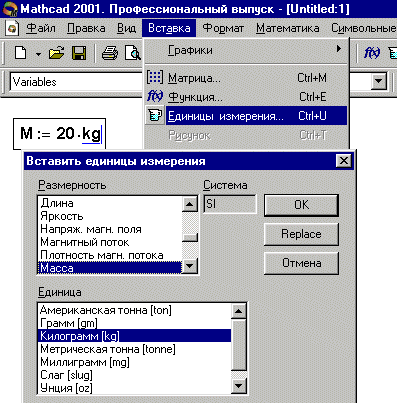Select Плотность магн. потока dimension

click(x=110, y=255)
